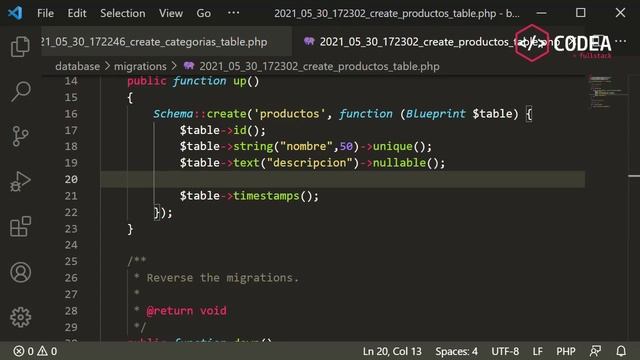Open the Accounts menu

coord(20,272)
